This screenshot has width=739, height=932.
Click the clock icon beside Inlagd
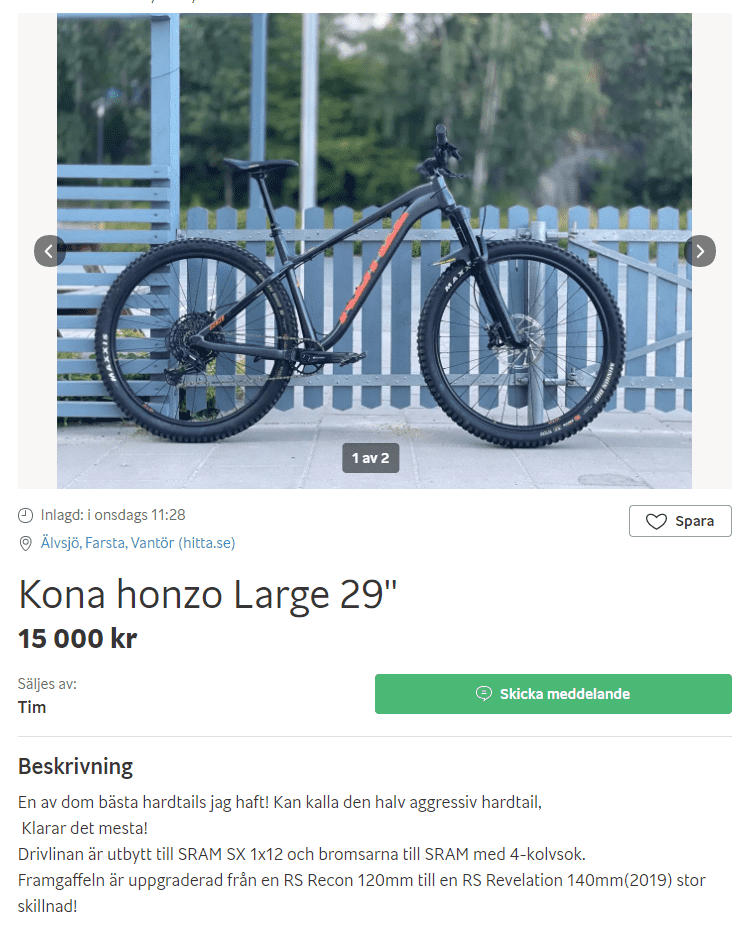click(x=26, y=515)
